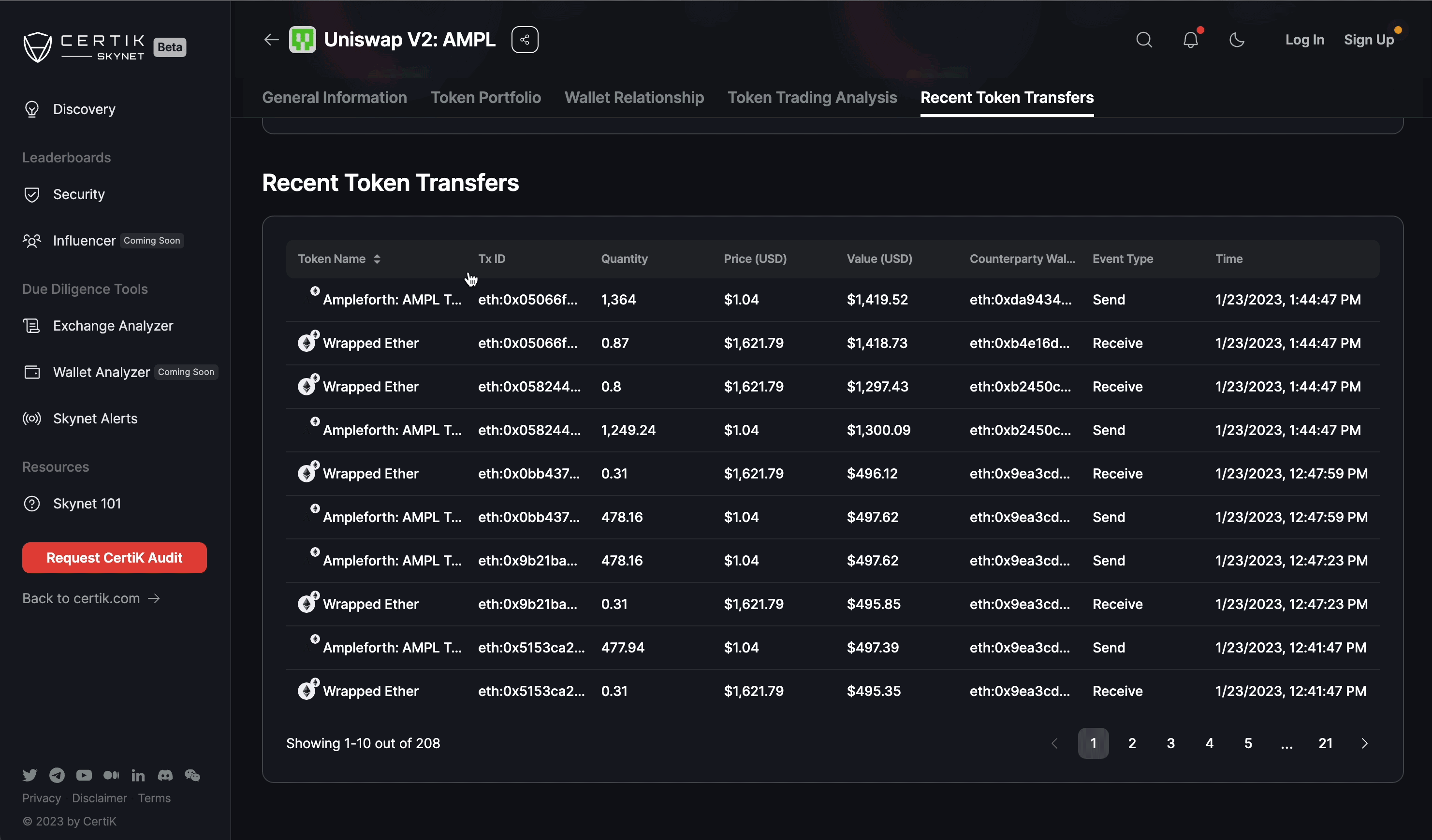Image resolution: width=1432 pixels, height=840 pixels.
Task: Click the share icon next to the title
Action: pyautogui.click(x=524, y=40)
